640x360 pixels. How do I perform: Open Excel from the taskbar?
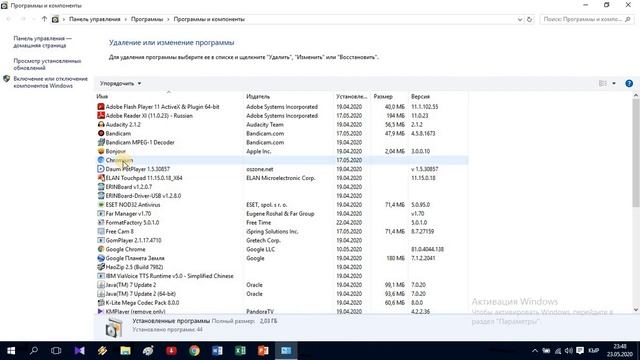(x=240, y=351)
